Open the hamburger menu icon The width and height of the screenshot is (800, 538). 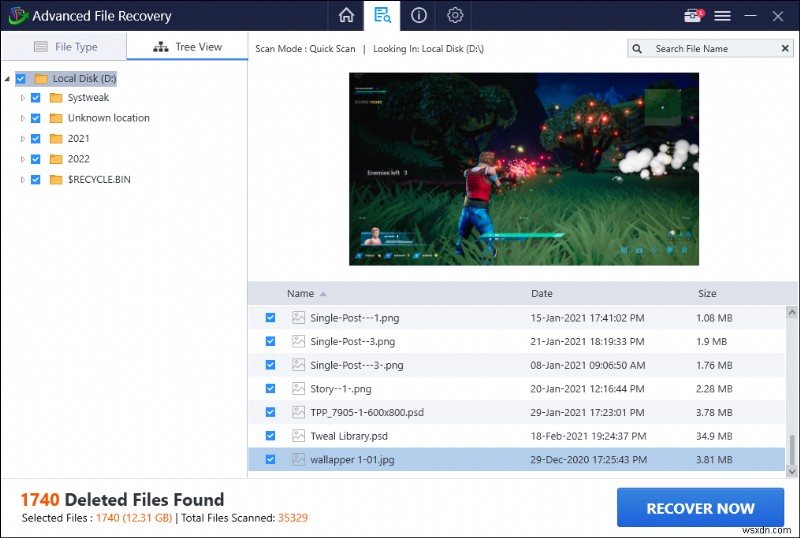[x=722, y=16]
